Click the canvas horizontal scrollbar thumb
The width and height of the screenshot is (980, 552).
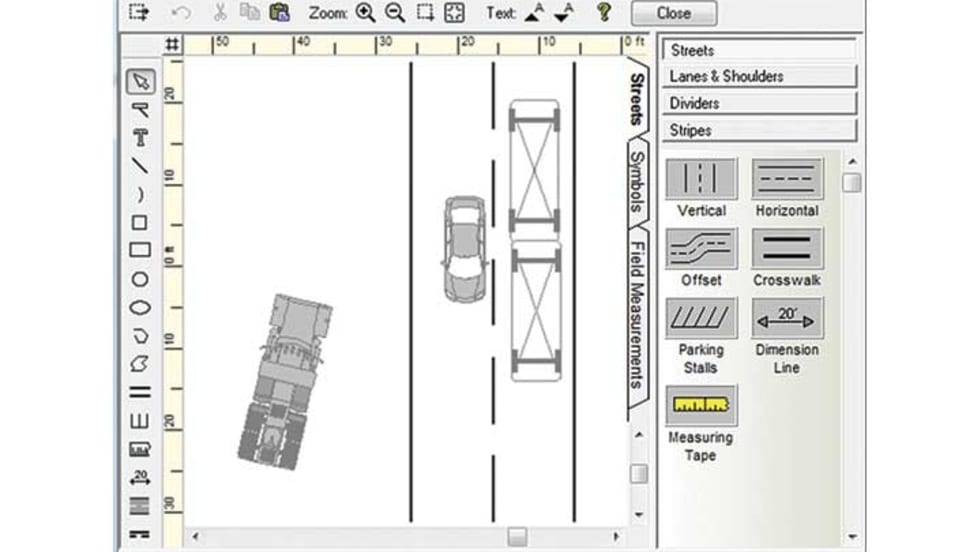click(517, 537)
